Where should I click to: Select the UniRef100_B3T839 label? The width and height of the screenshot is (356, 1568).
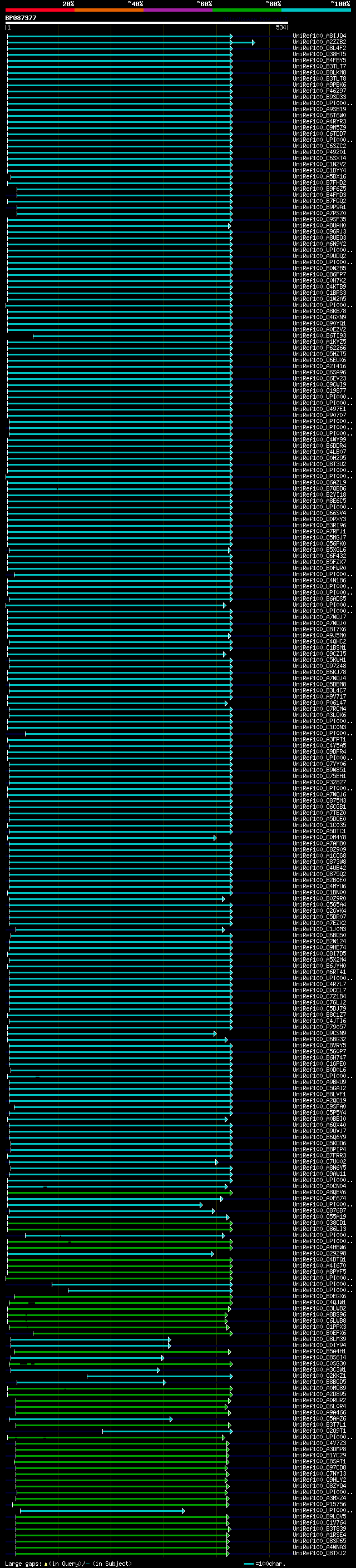click(319, 1529)
